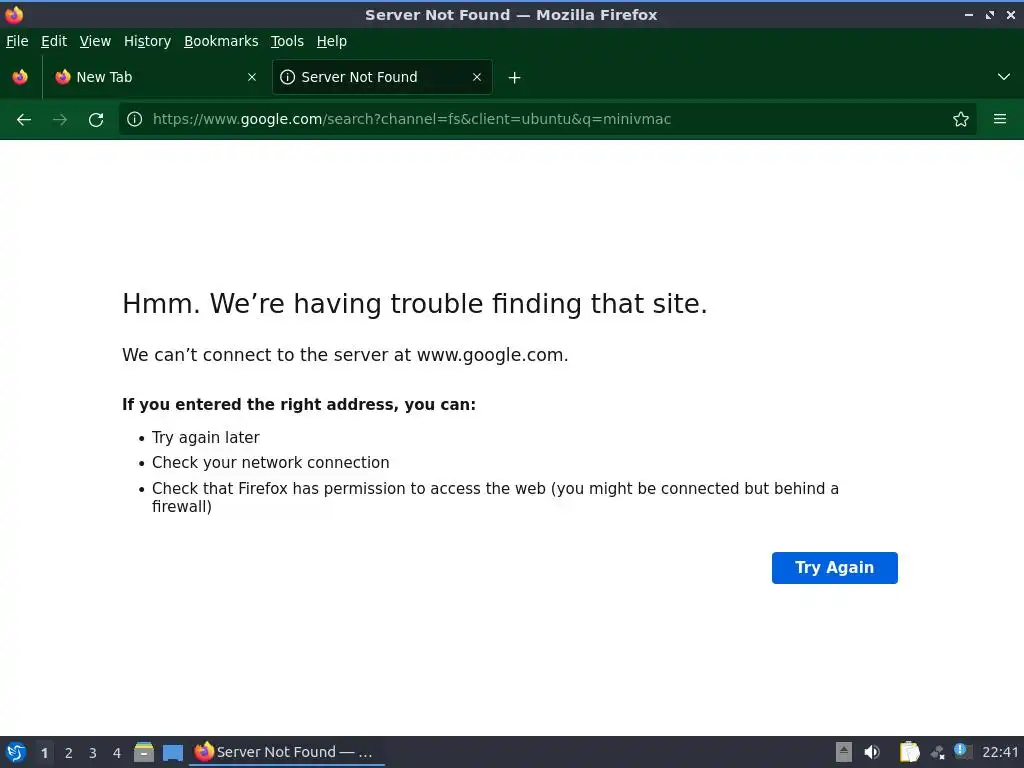
Task: Click the 22:41 clock
Action: point(1000,752)
